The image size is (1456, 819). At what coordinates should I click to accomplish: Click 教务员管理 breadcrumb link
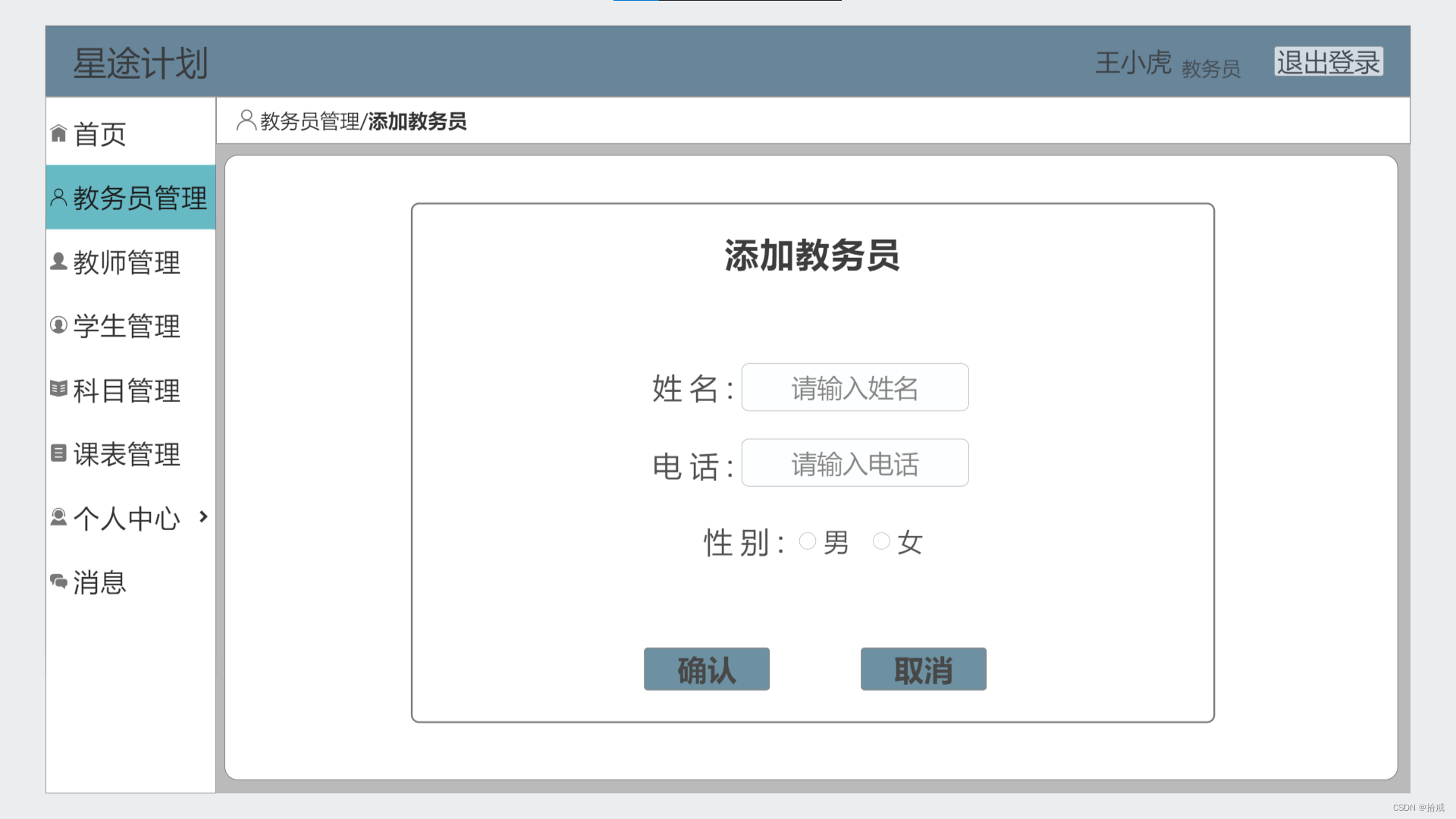point(309,121)
